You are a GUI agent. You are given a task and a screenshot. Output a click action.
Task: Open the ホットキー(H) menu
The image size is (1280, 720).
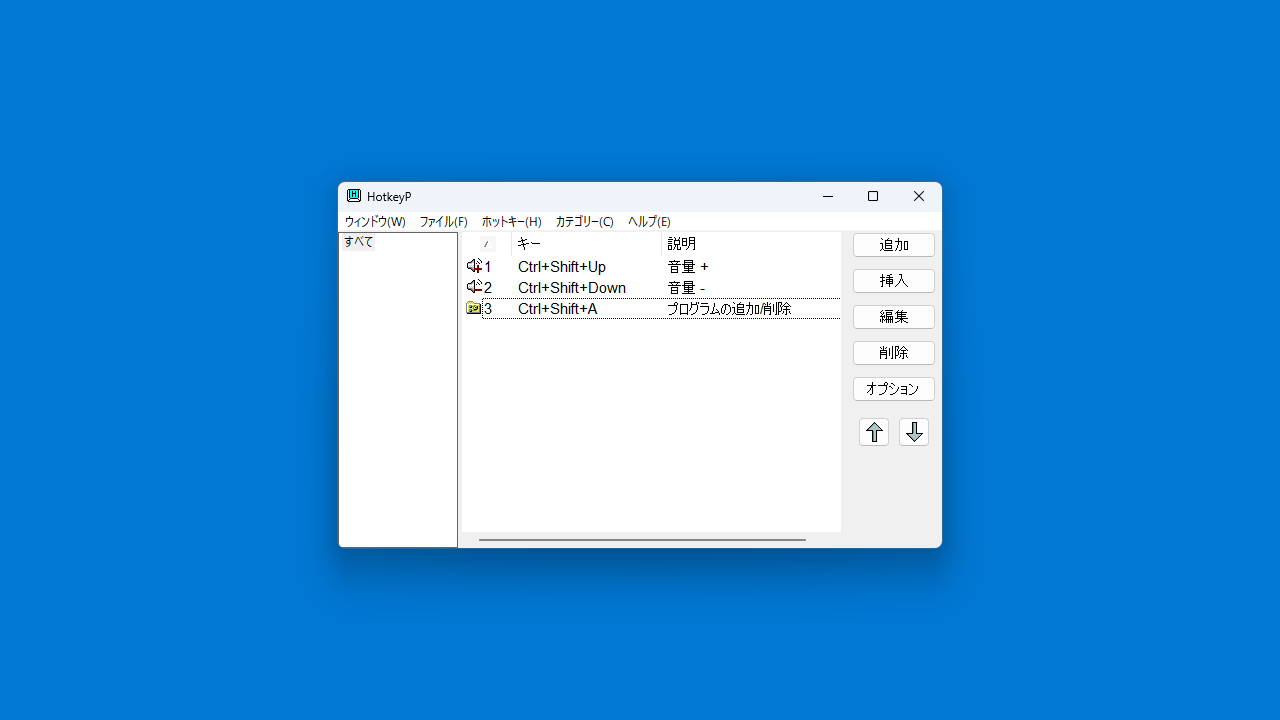pos(511,222)
